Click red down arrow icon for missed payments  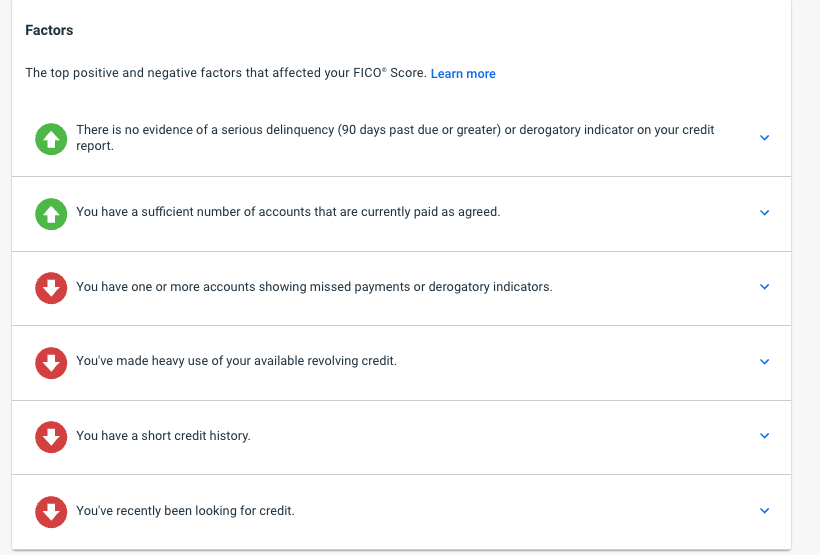coord(51,288)
